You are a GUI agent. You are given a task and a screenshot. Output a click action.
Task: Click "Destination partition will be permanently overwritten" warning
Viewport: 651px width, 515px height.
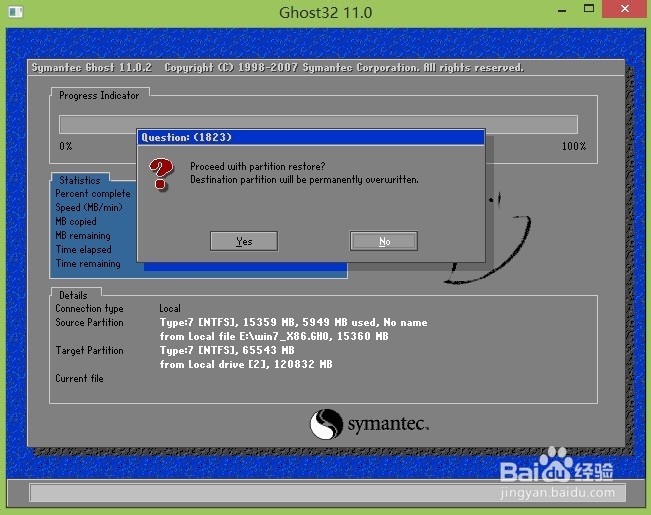304,179
